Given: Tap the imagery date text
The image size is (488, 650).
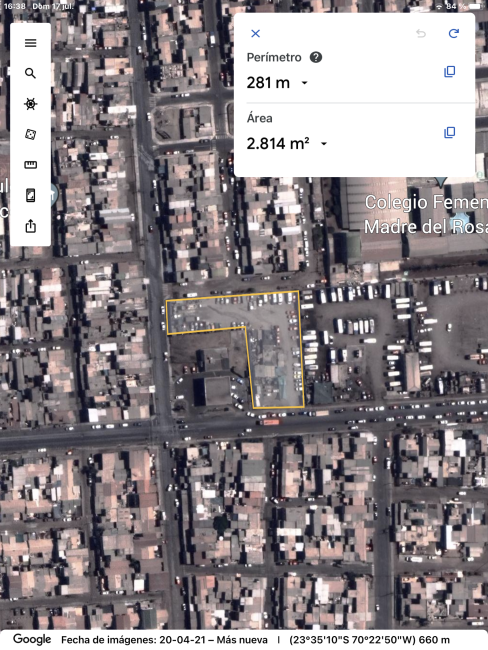Looking at the screenshot, I should 164,640.
